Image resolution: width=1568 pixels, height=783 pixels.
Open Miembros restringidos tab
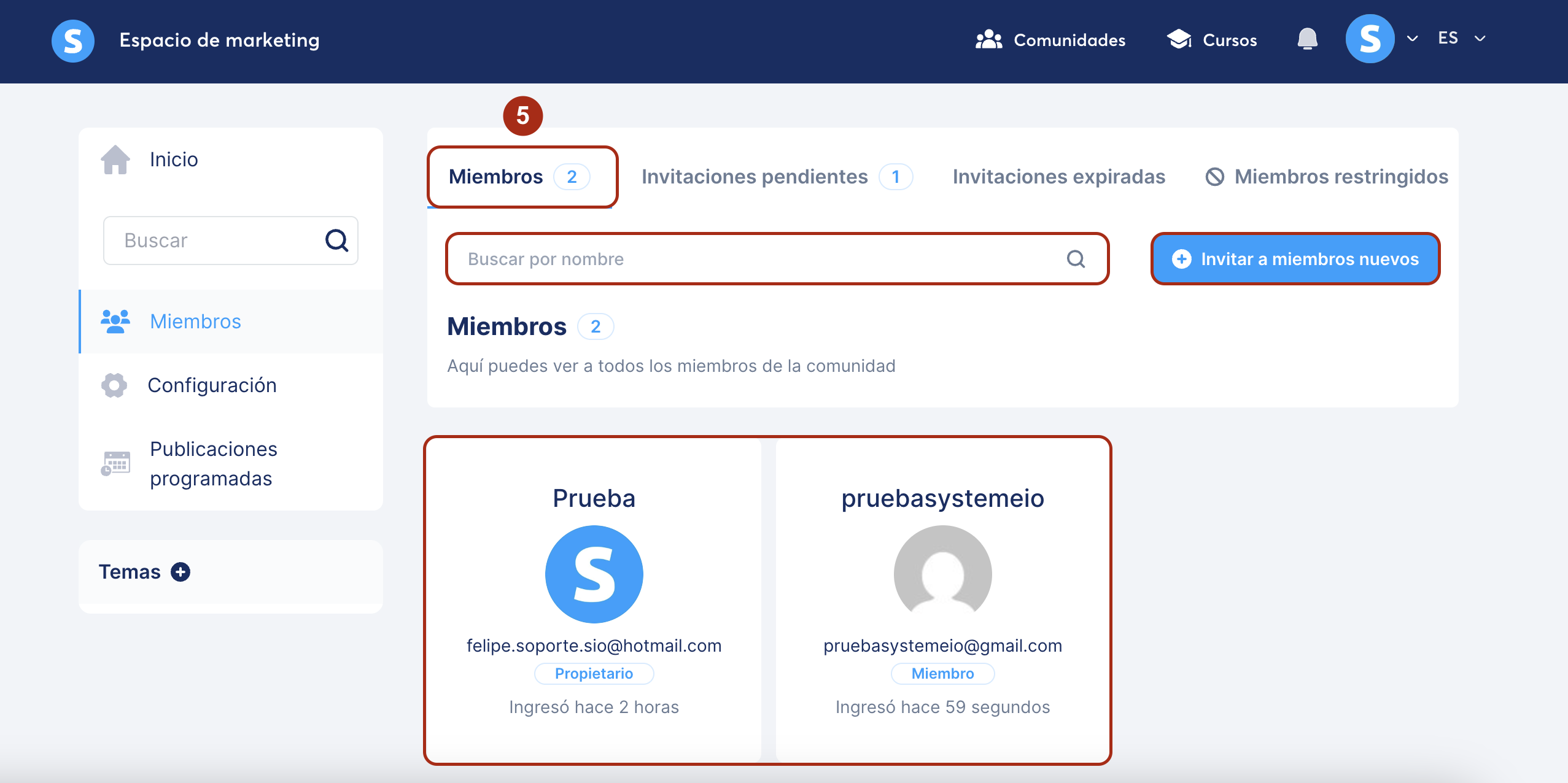pyautogui.click(x=1327, y=177)
